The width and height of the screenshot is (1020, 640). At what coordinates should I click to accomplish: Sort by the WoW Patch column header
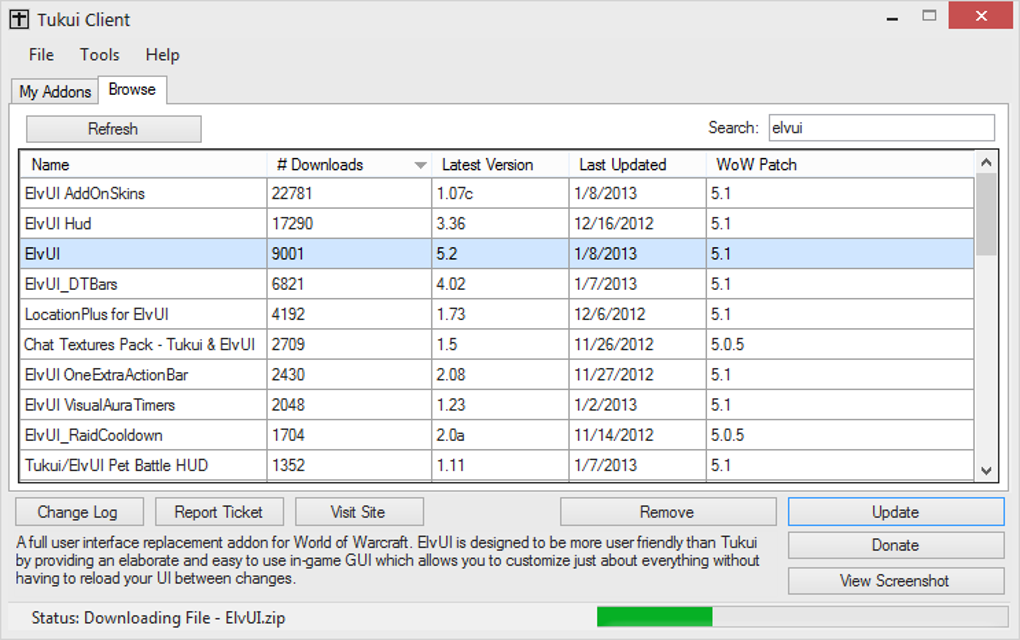pos(840,165)
